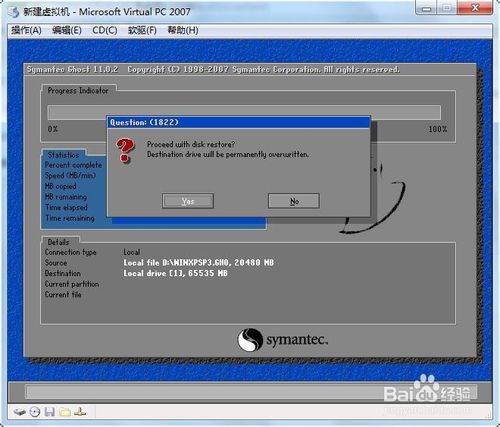Click the Ghost progress indicator bar
500x427 pixels.
[x=244, y=113]
